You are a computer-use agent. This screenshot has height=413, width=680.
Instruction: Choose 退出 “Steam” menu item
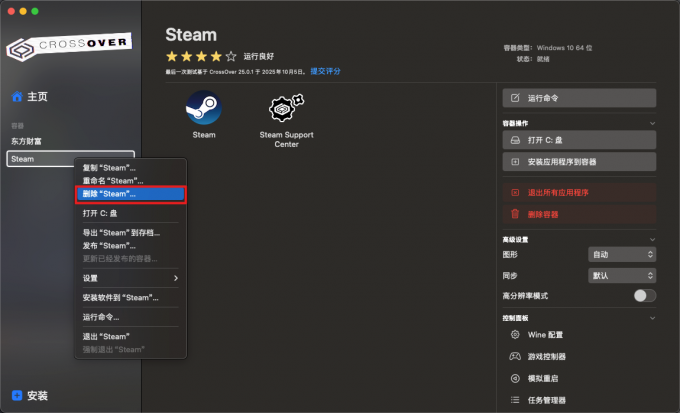[x=131, y=337]
